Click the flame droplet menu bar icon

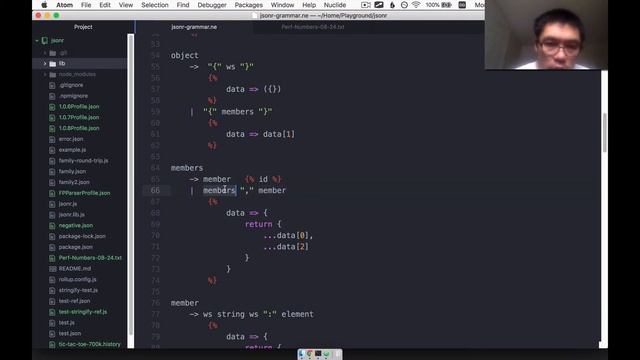tap(392, 5)
